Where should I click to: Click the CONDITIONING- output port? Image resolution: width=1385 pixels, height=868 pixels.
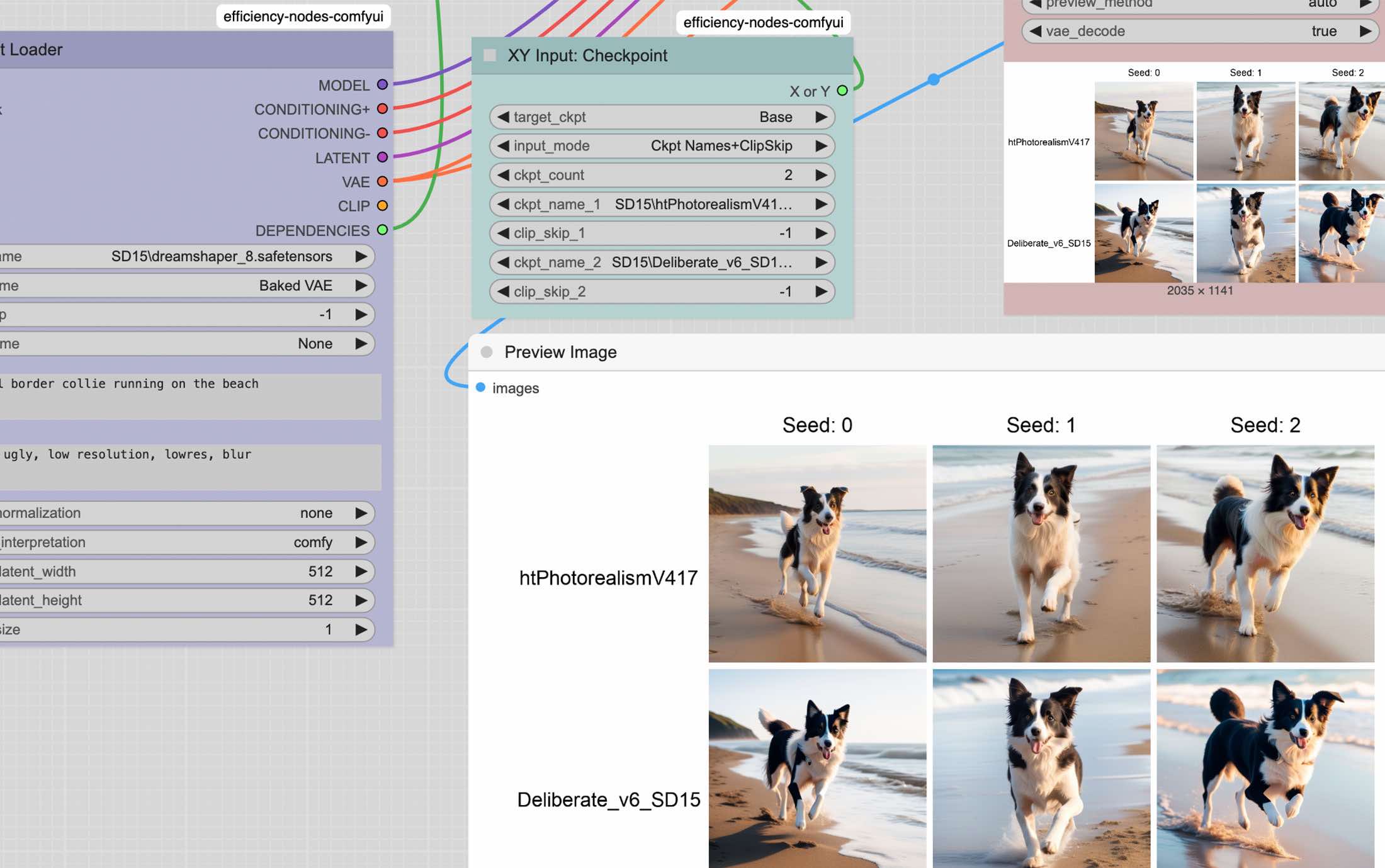382,133
